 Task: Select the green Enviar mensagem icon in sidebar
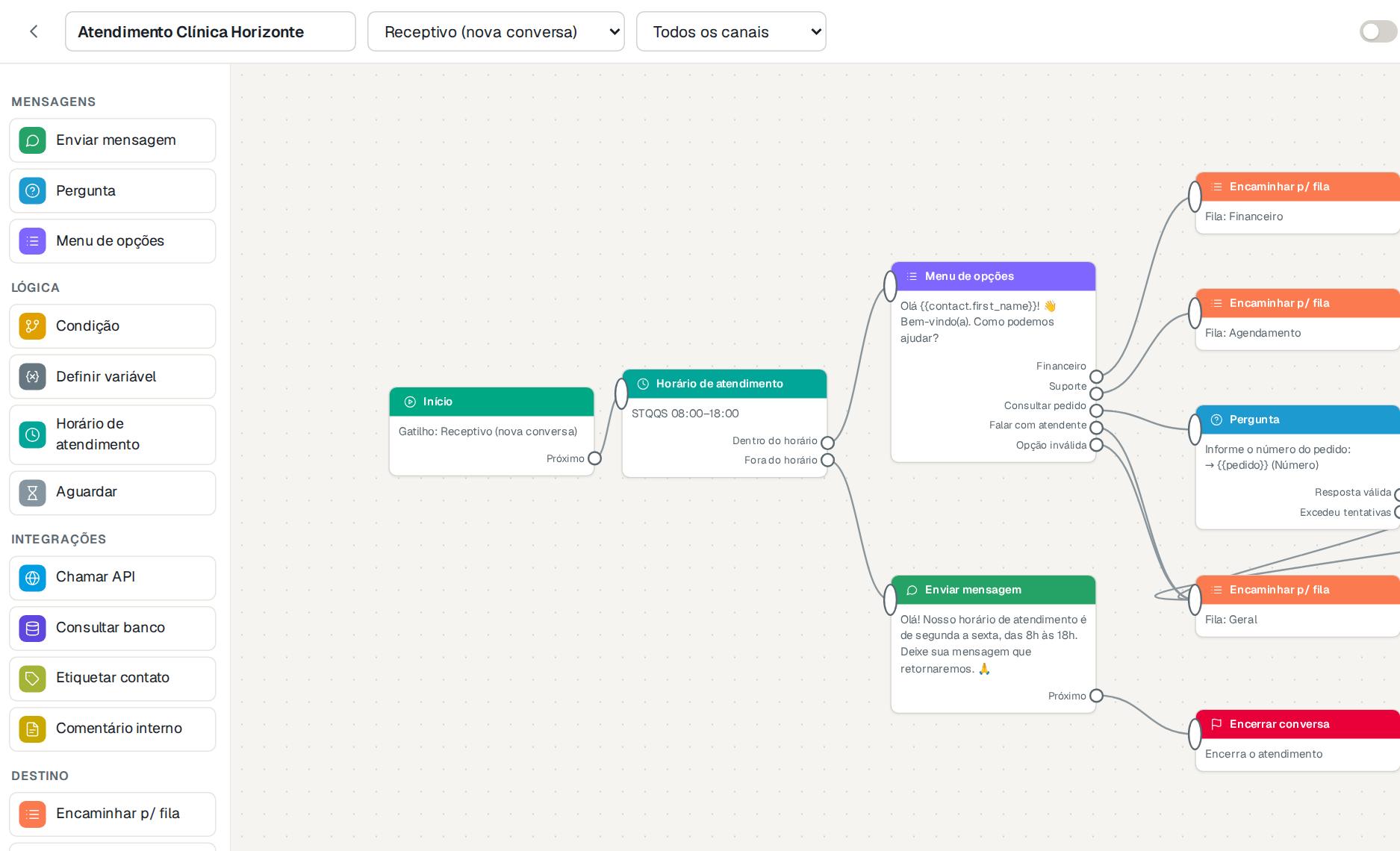pos(32,140)
